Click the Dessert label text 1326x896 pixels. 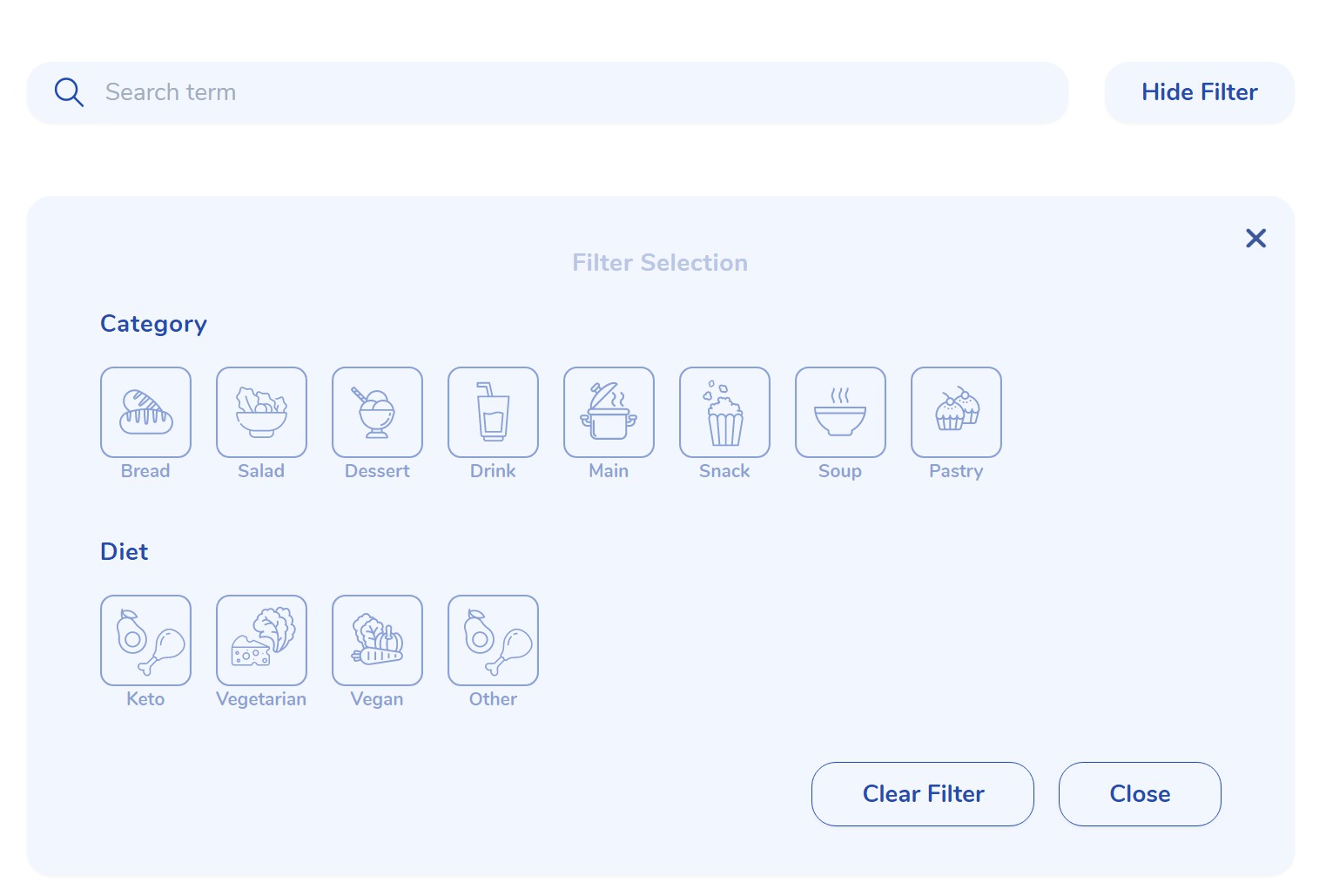coord(377,471)
